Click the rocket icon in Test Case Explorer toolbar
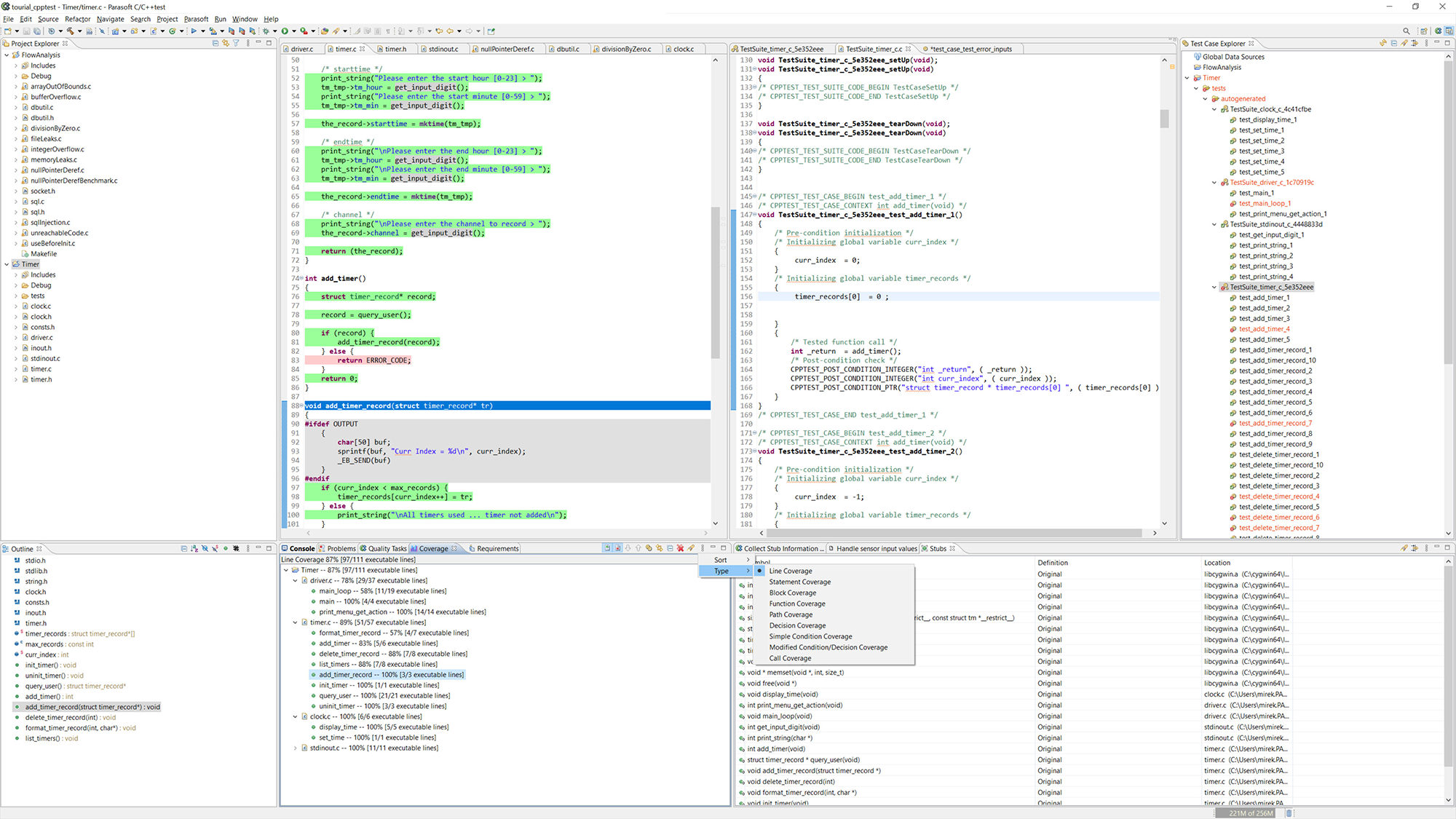The width and height of the screenshot is (1456, 819). [x=1404, y=43]
